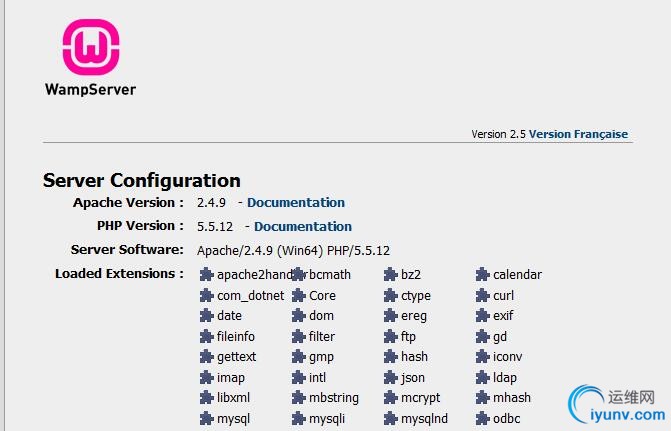Viewport: 671px width, 431px height.
Task: Click the puzzle icon beside mysql
Action: click(x=207, y=418)
